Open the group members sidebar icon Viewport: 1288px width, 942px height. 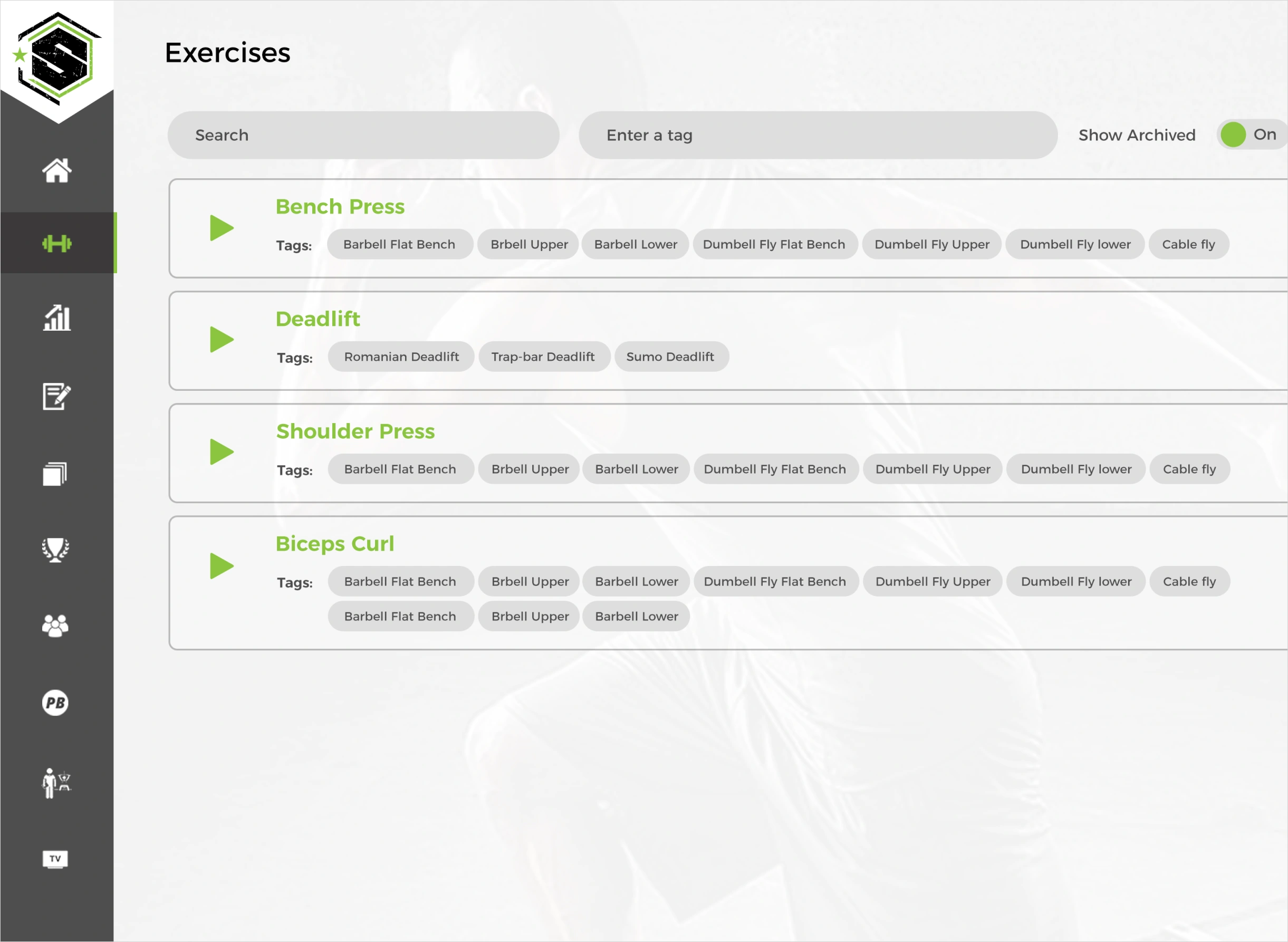click(x=55, y=626)
